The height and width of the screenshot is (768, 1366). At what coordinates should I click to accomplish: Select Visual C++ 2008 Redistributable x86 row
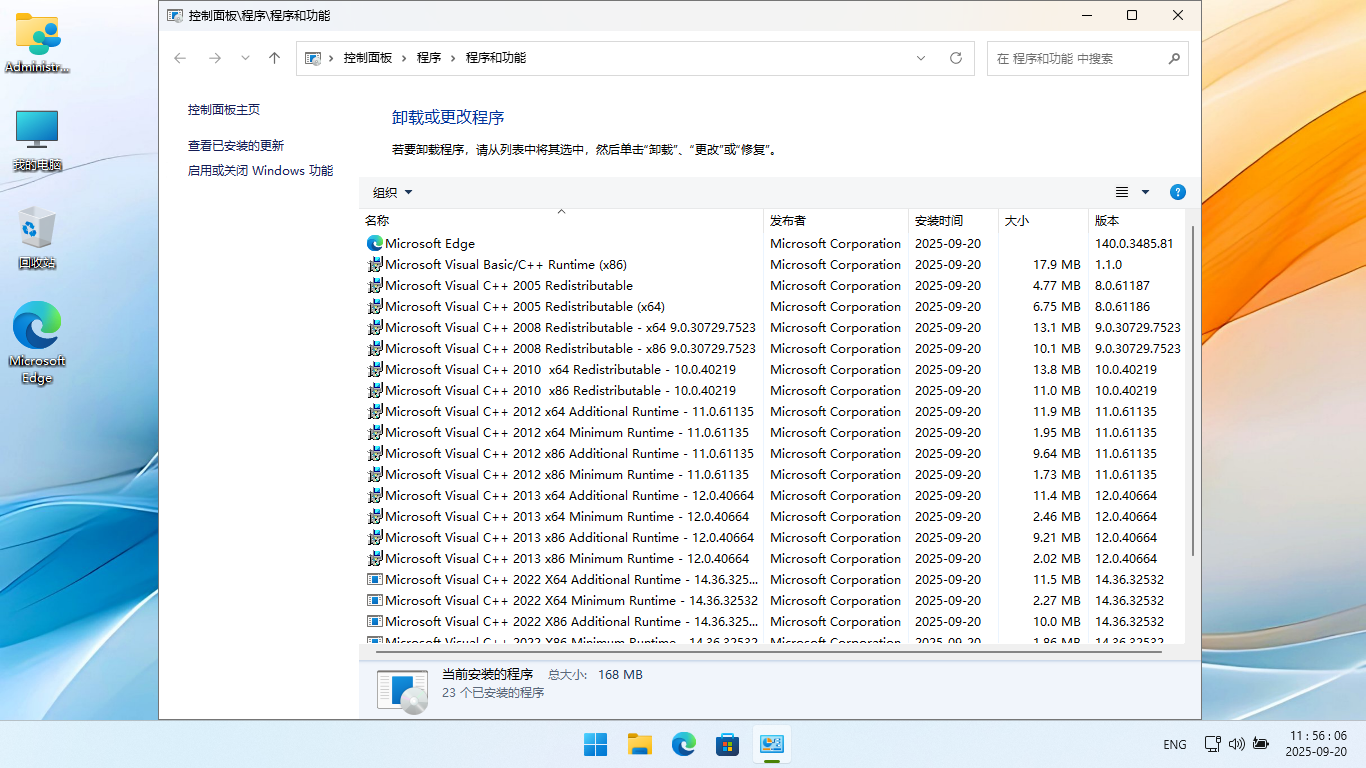click(772, 348)
